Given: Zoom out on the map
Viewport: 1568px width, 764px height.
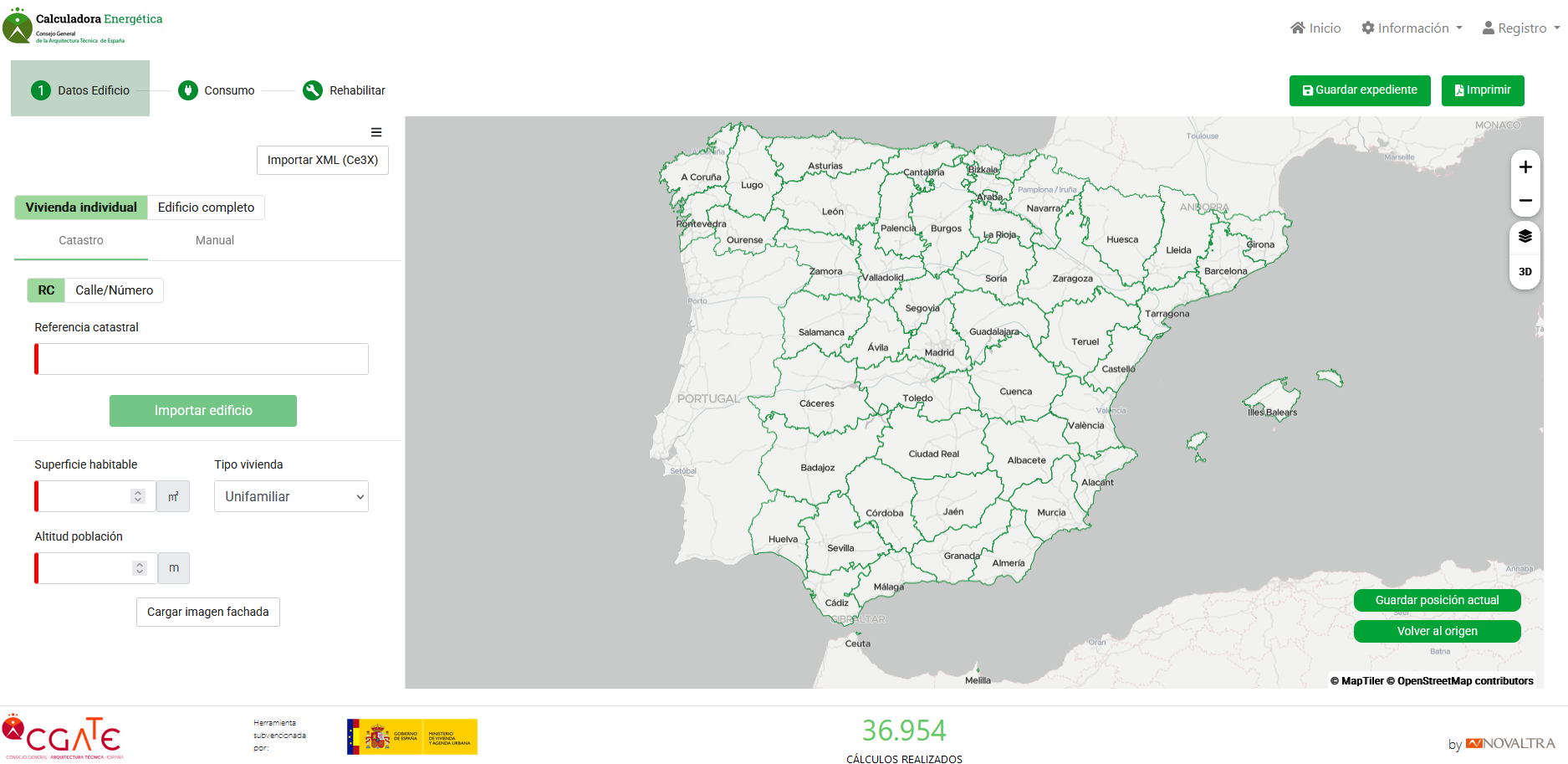Looking at the screenshot, I should pyautogui.click(x=1525, y=201).
